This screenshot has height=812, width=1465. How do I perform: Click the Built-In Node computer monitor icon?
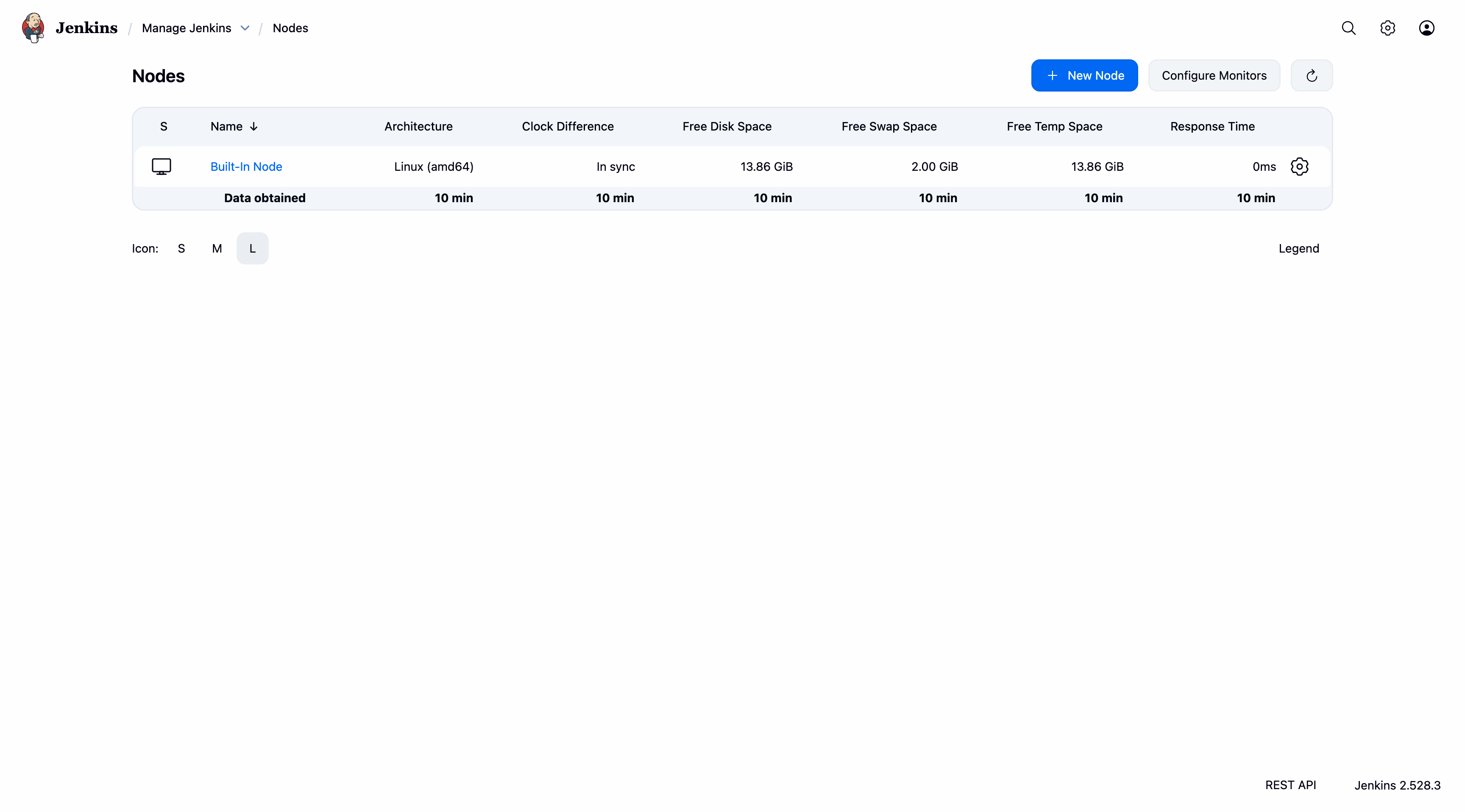click(162, 167)
